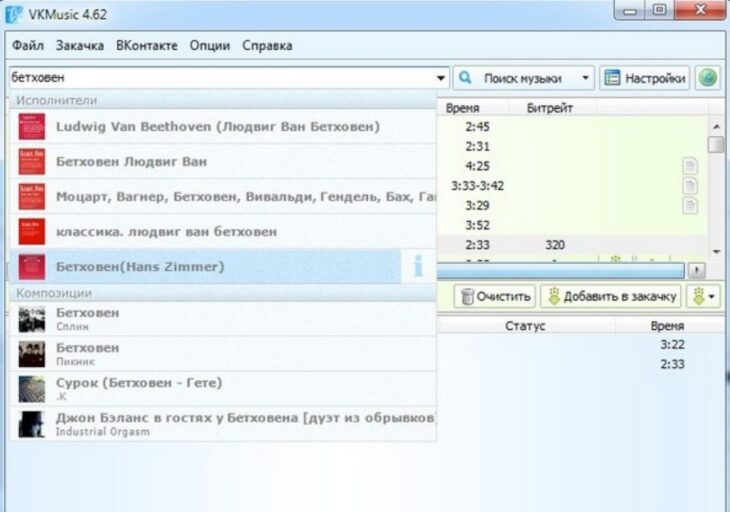The width and height of the screenshot is (730, 512).
Task: Click the globe icon button next to Настройки
Action: pyautogui.click(x=707, y=78)
